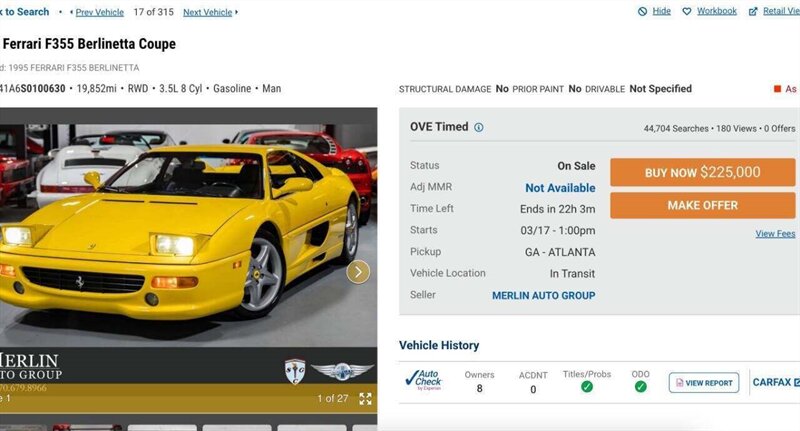The height and width of the screenshot is (431, 800).
Task: Click the Workbook heart icon
Action: tap(687, 11)
